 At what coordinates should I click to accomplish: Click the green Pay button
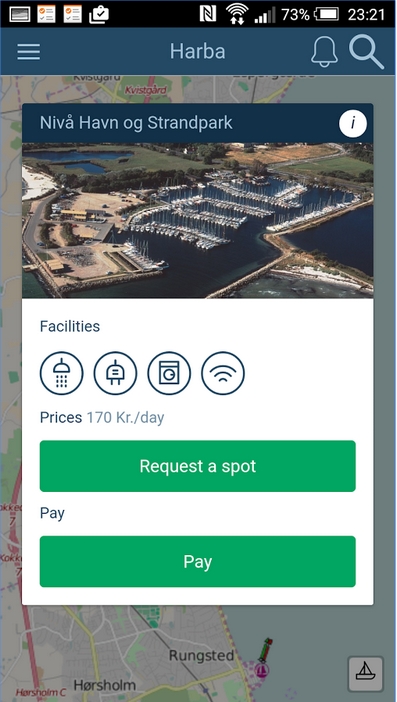click(198, 561)
